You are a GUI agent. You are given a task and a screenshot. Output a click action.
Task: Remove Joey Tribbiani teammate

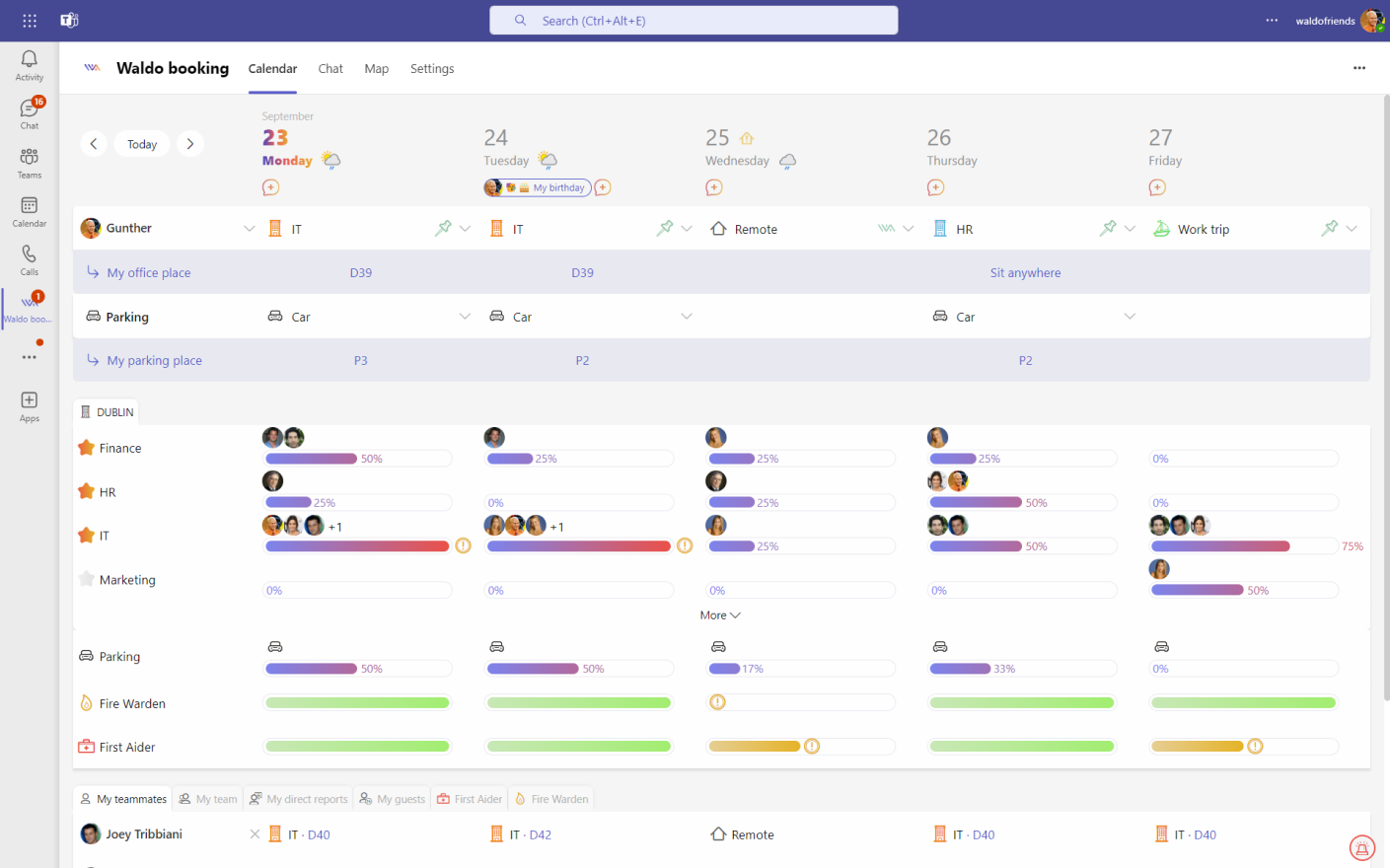click(x=255, y=834)
